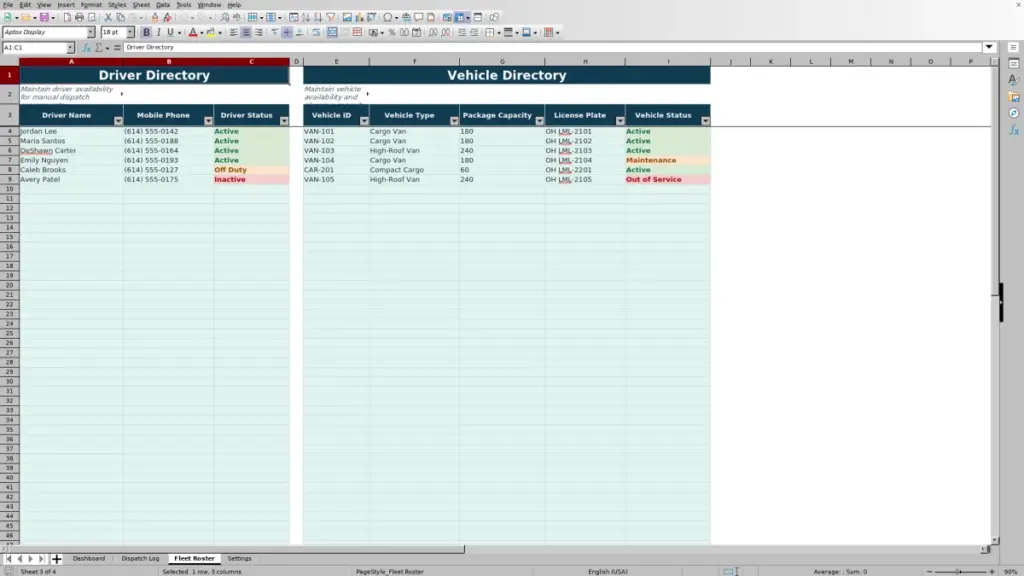Insert a chart via toolbar icon
Image resolution: width=1024 pixels, height=576 pixels.
pos(359,17)
